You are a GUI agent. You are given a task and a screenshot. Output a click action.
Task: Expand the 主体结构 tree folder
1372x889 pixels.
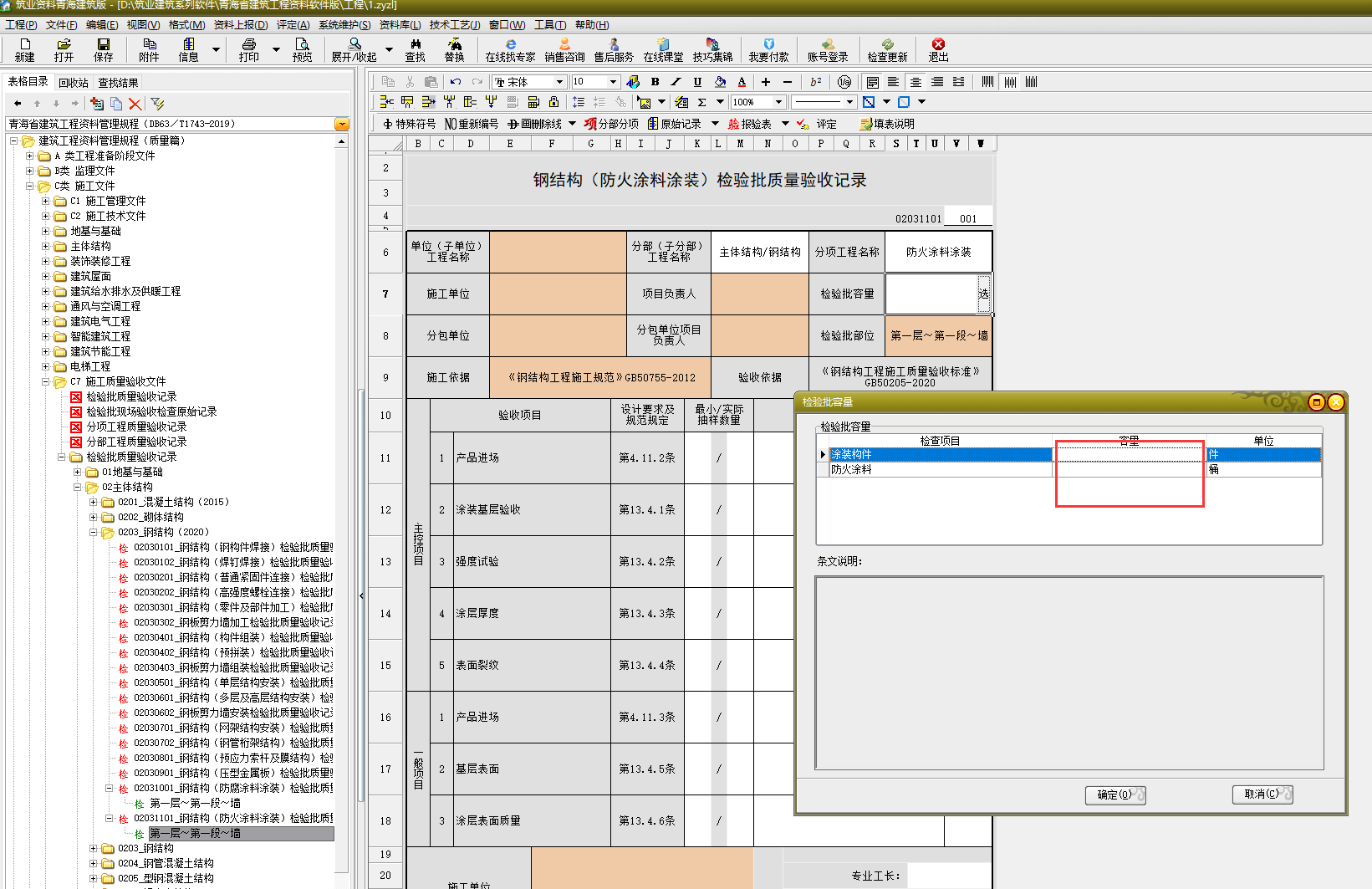[x=46, y=247]
